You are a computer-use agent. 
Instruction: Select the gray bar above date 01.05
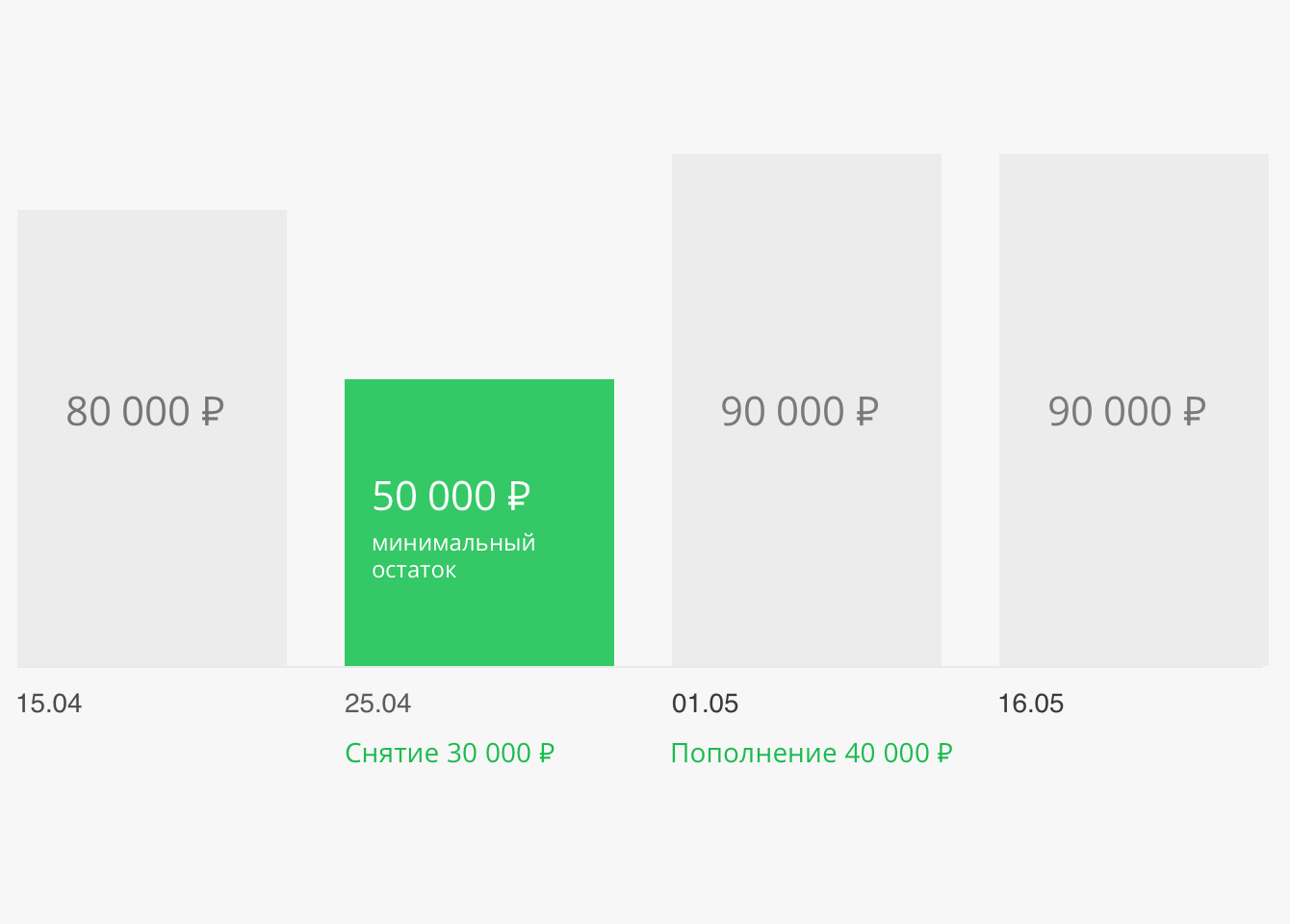[x=807, y=410]
